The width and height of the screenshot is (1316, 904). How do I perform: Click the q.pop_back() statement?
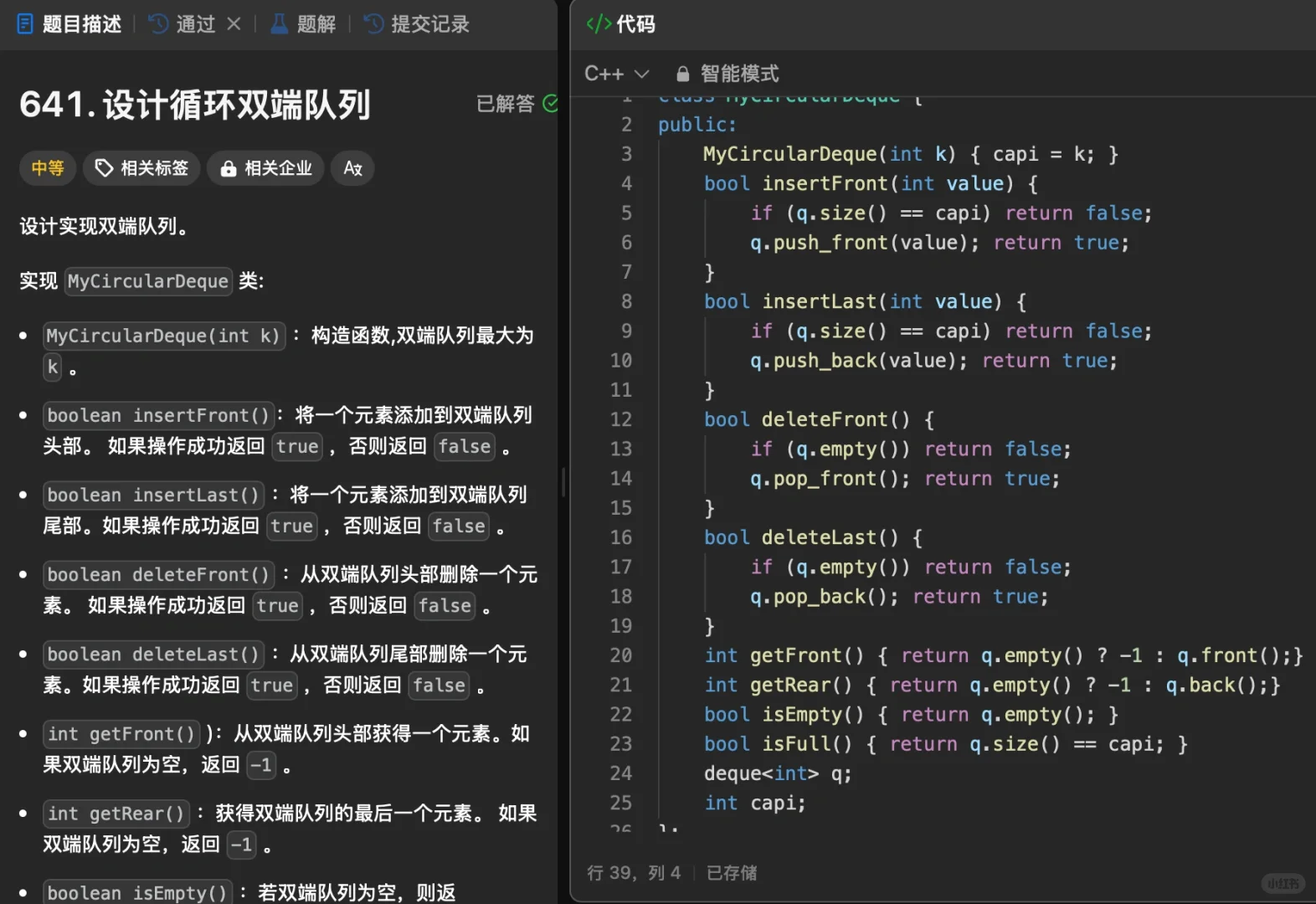[x=824, y=597]
